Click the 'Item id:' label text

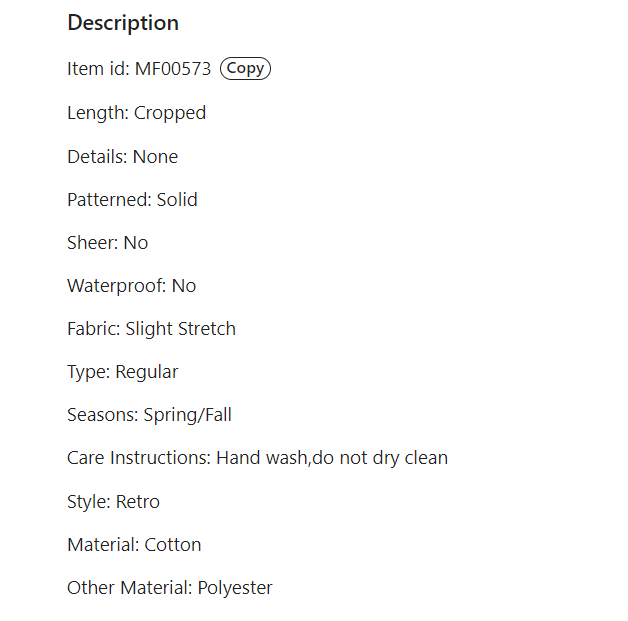click(x=98, y=70)
